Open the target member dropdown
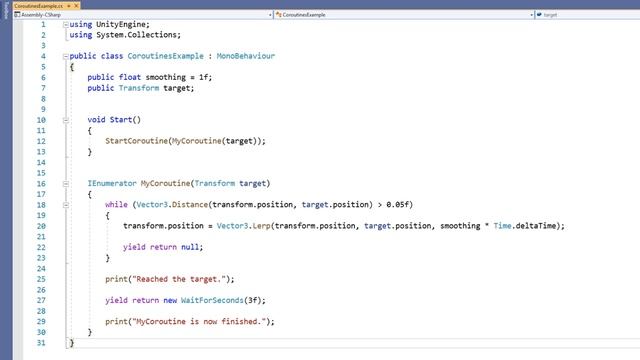Screen dimensions: 640x360 click(588, 15)
